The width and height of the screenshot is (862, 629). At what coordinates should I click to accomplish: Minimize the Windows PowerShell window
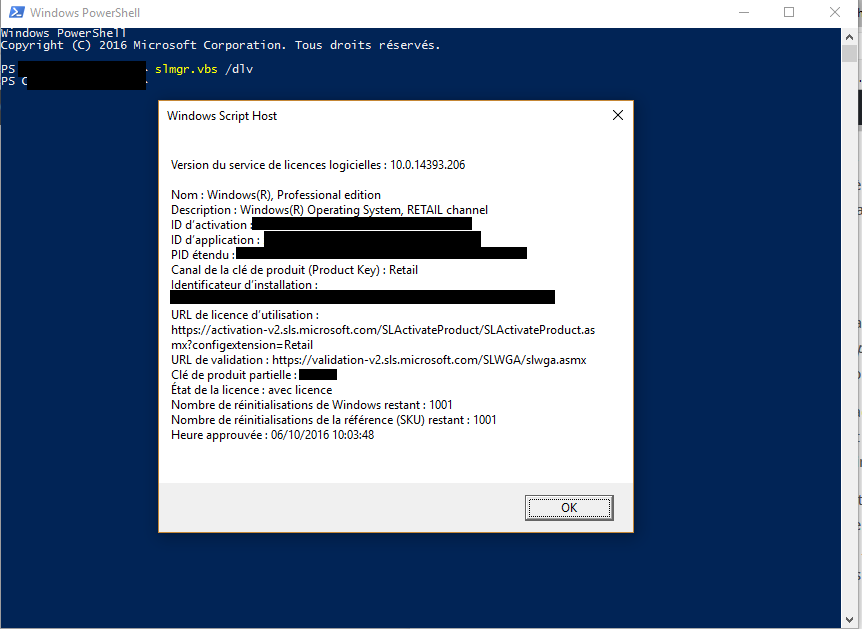pyautogui.click(x=744, y=12)
